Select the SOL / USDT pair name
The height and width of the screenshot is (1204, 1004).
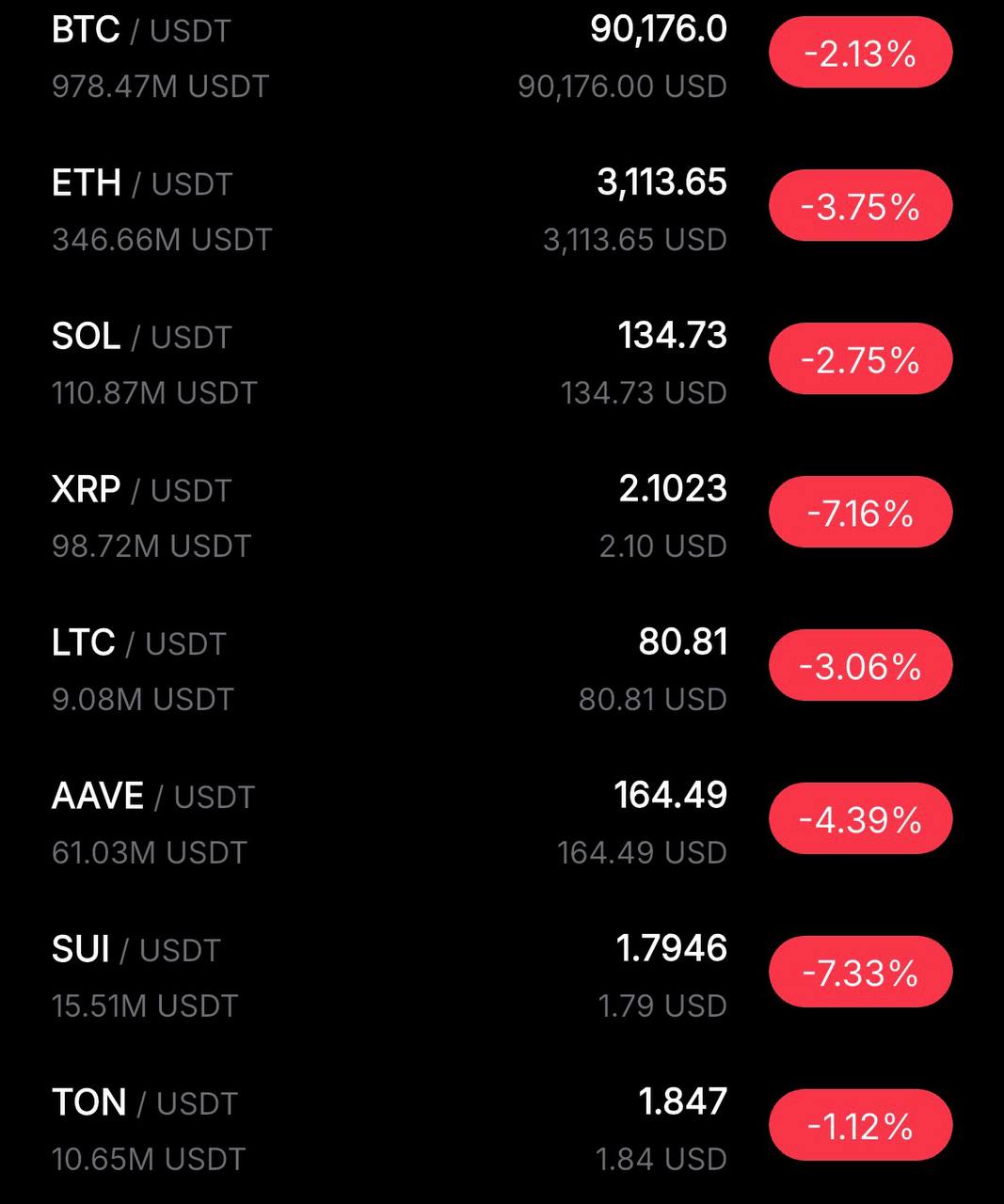(141, 337)
